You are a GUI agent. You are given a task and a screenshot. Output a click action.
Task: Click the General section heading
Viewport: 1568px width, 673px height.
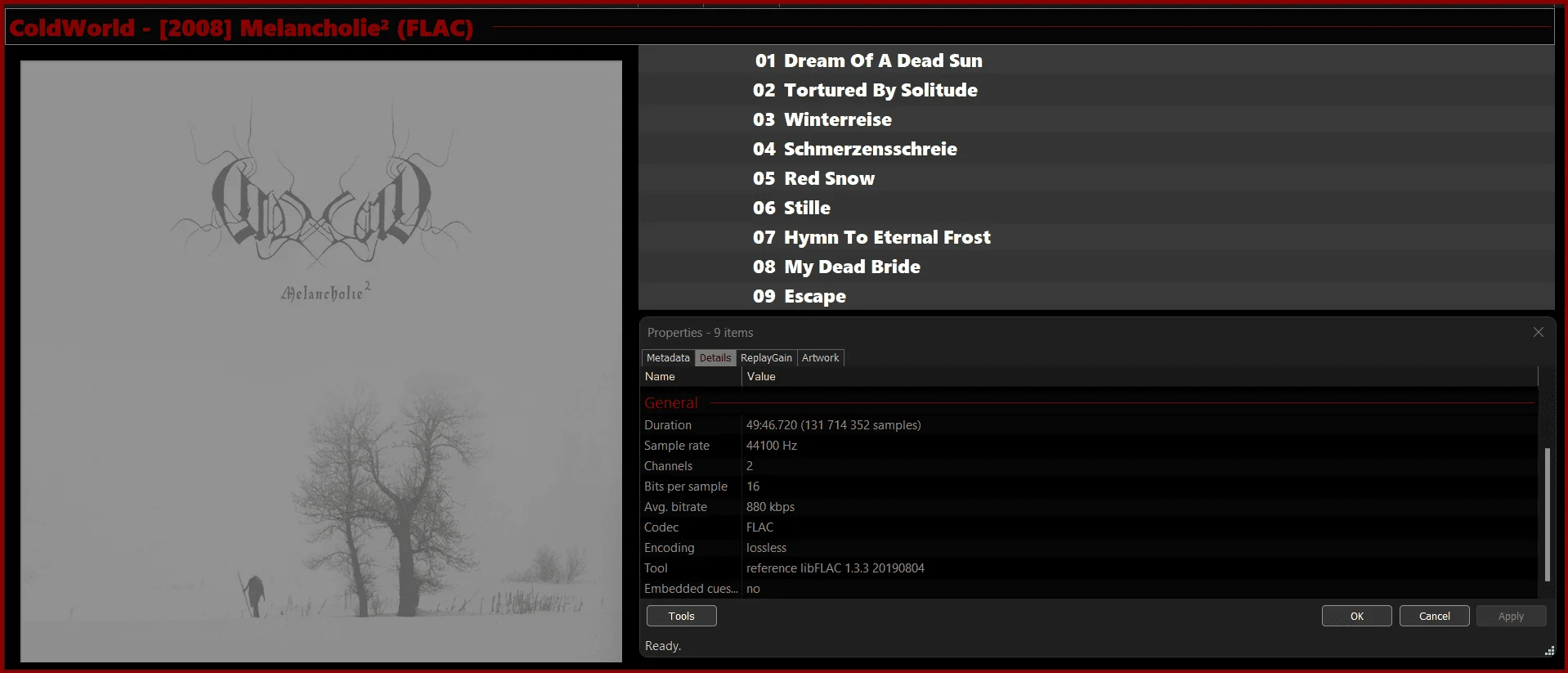tap(671, 403)
